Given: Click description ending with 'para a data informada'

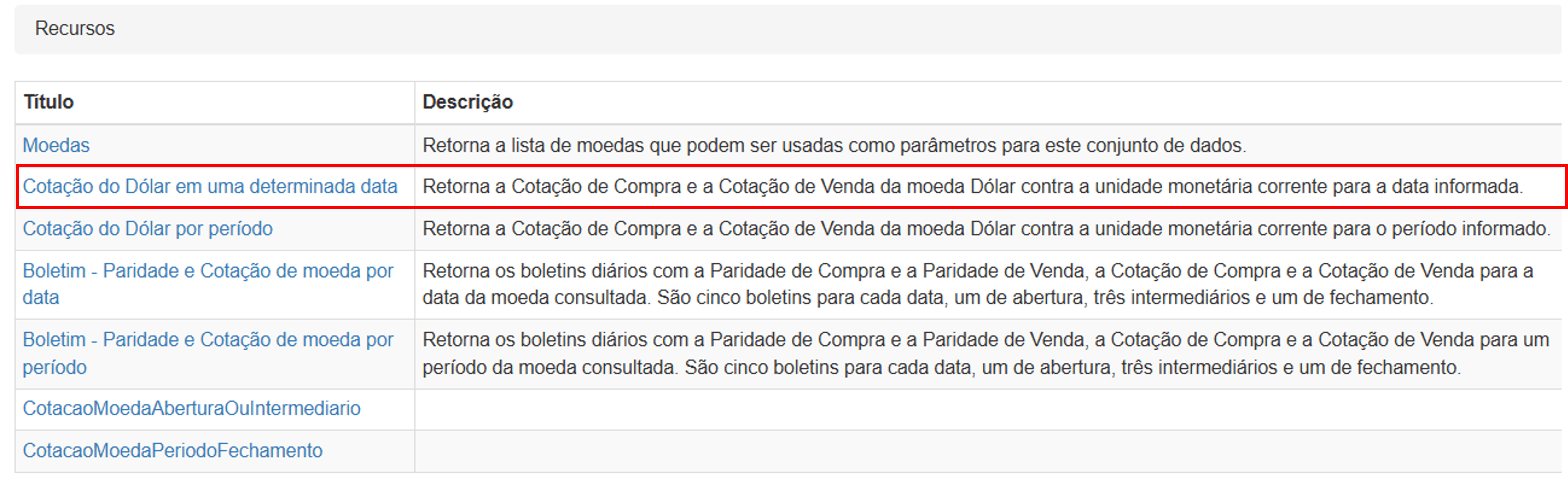Looking at the screenshot, I should pos(973,186).
